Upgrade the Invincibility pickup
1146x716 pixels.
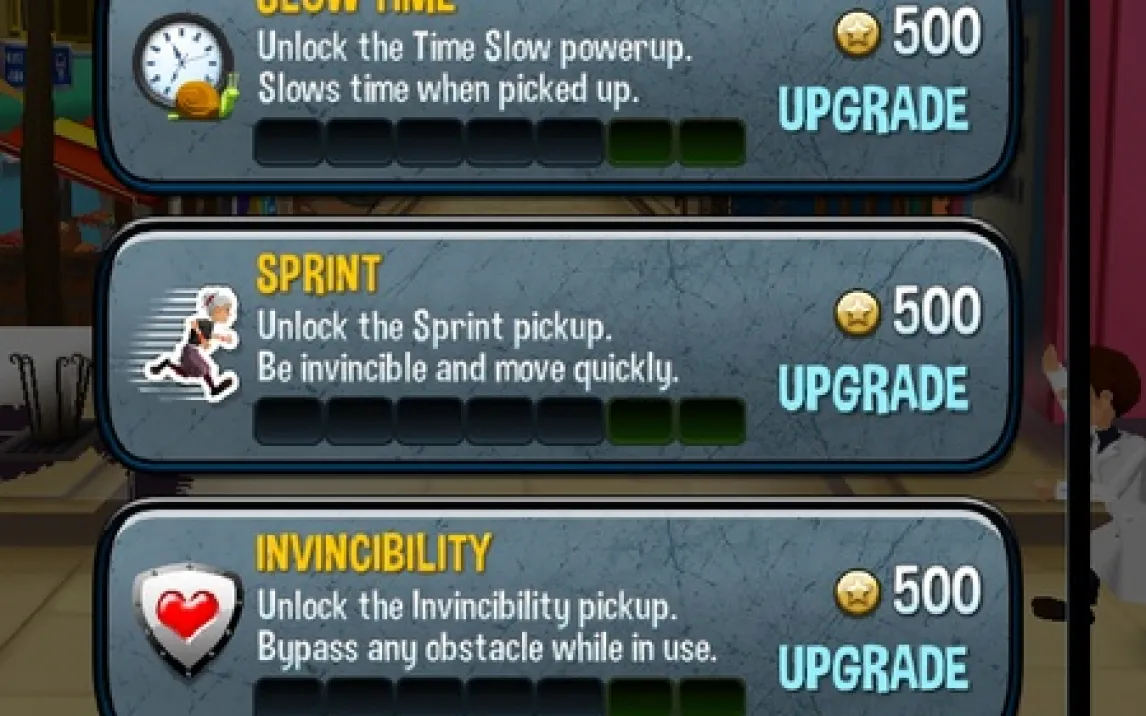pyautogui.click(x=874, y=668)
